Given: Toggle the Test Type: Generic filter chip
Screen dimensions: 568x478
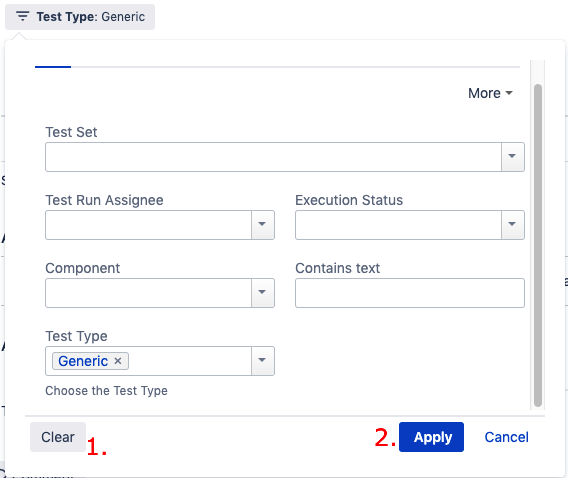Looking at the screenshot, I should (80, 17).
